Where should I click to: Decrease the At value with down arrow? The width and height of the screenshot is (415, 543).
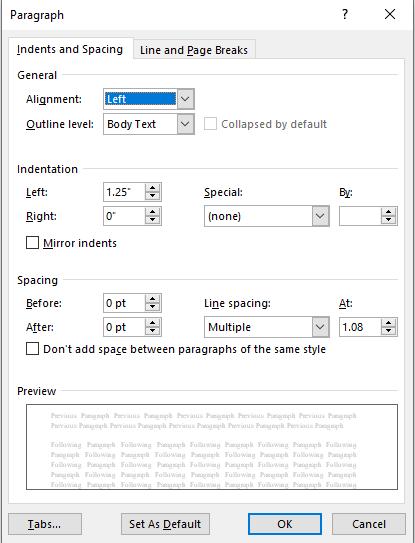(388, 331)
